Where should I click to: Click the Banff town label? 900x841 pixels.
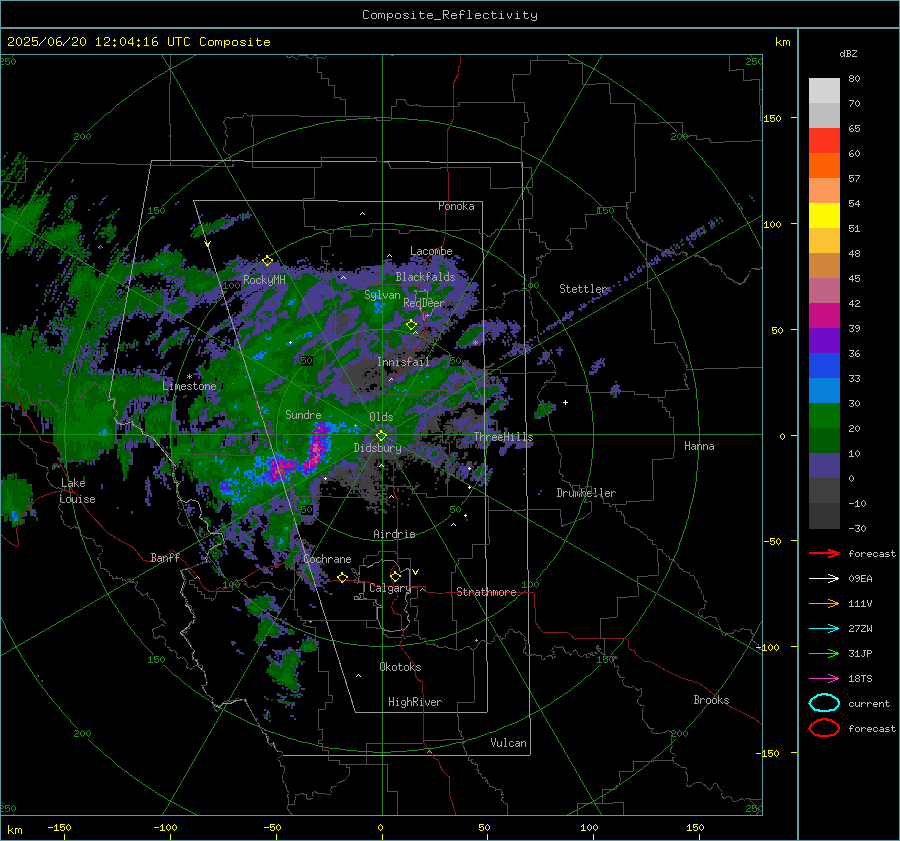(165, 558)
